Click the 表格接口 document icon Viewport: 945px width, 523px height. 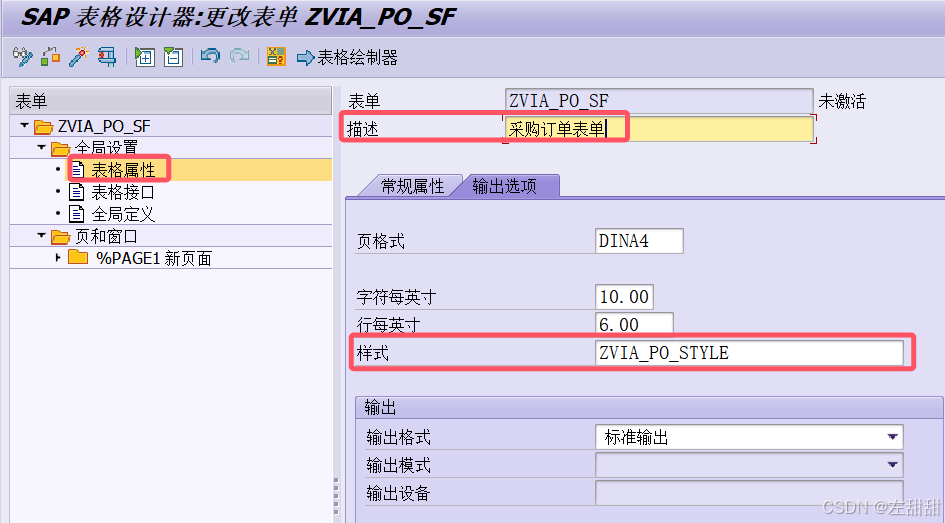point(77,192)
